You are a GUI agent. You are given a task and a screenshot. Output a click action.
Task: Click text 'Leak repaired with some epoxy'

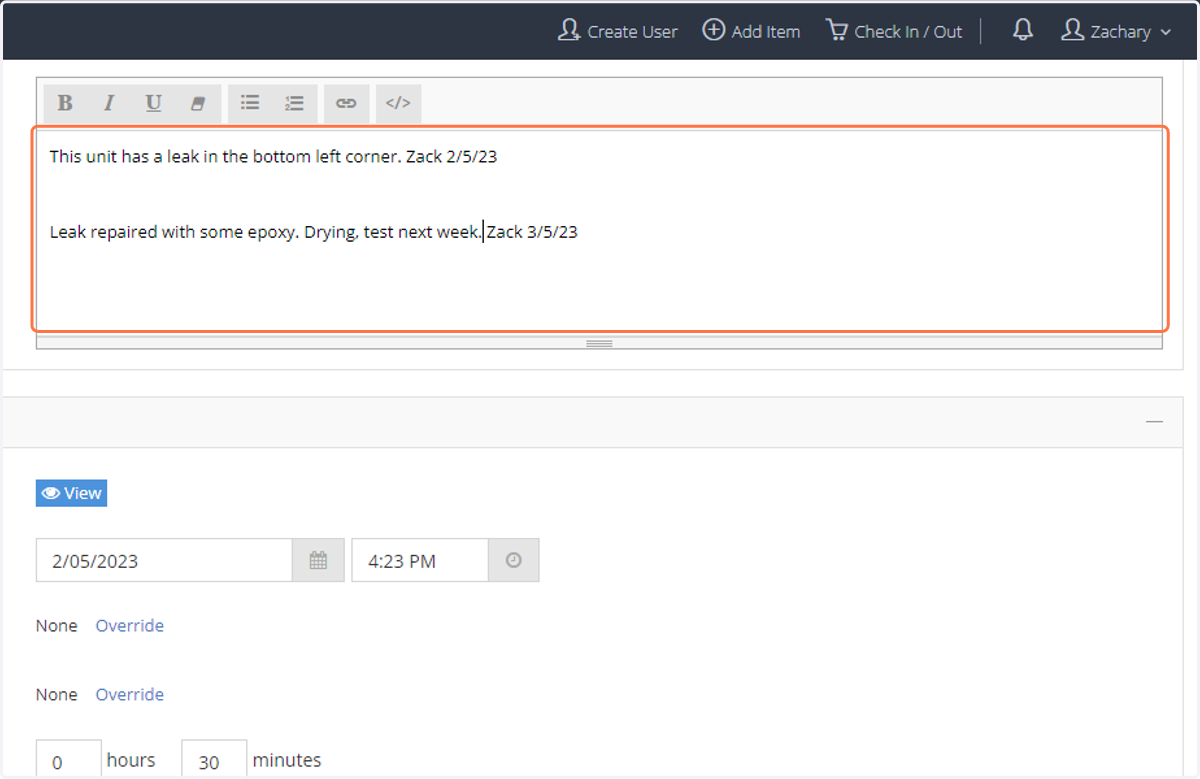point(173,232)
